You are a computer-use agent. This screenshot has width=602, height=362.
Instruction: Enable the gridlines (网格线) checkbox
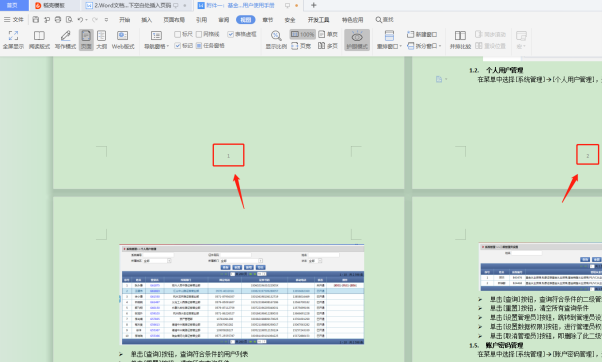pos(199,35)
